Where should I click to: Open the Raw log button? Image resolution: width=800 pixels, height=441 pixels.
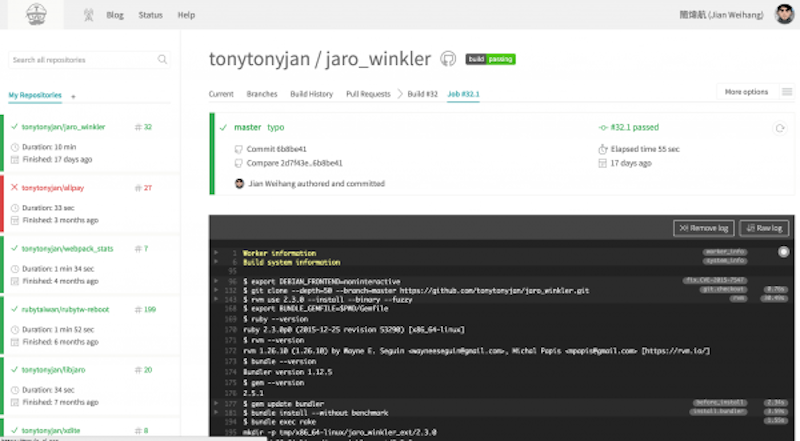pyautogui.click(x=764, y=228)
